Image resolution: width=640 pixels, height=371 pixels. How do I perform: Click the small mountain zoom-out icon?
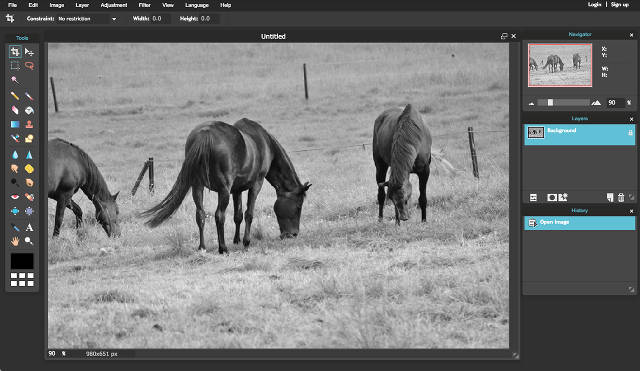coord(531,103)
